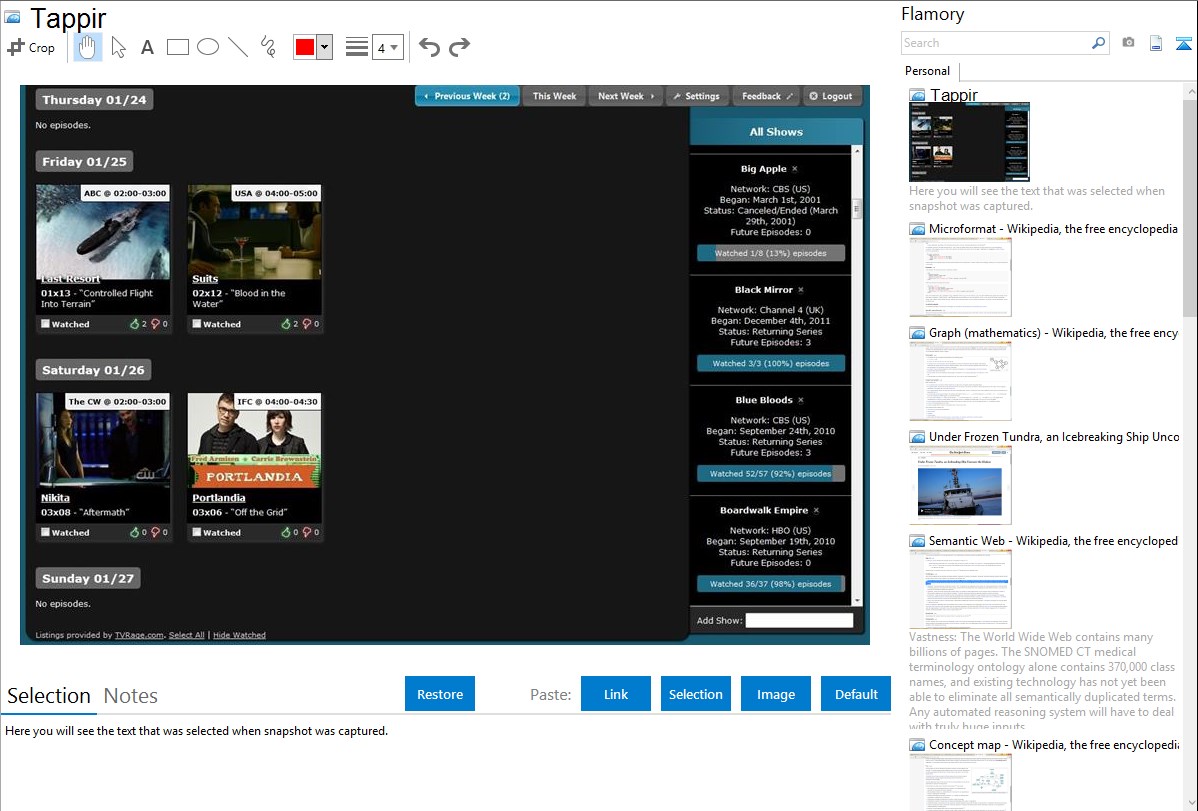Click the Restore button

click(440, 694)
